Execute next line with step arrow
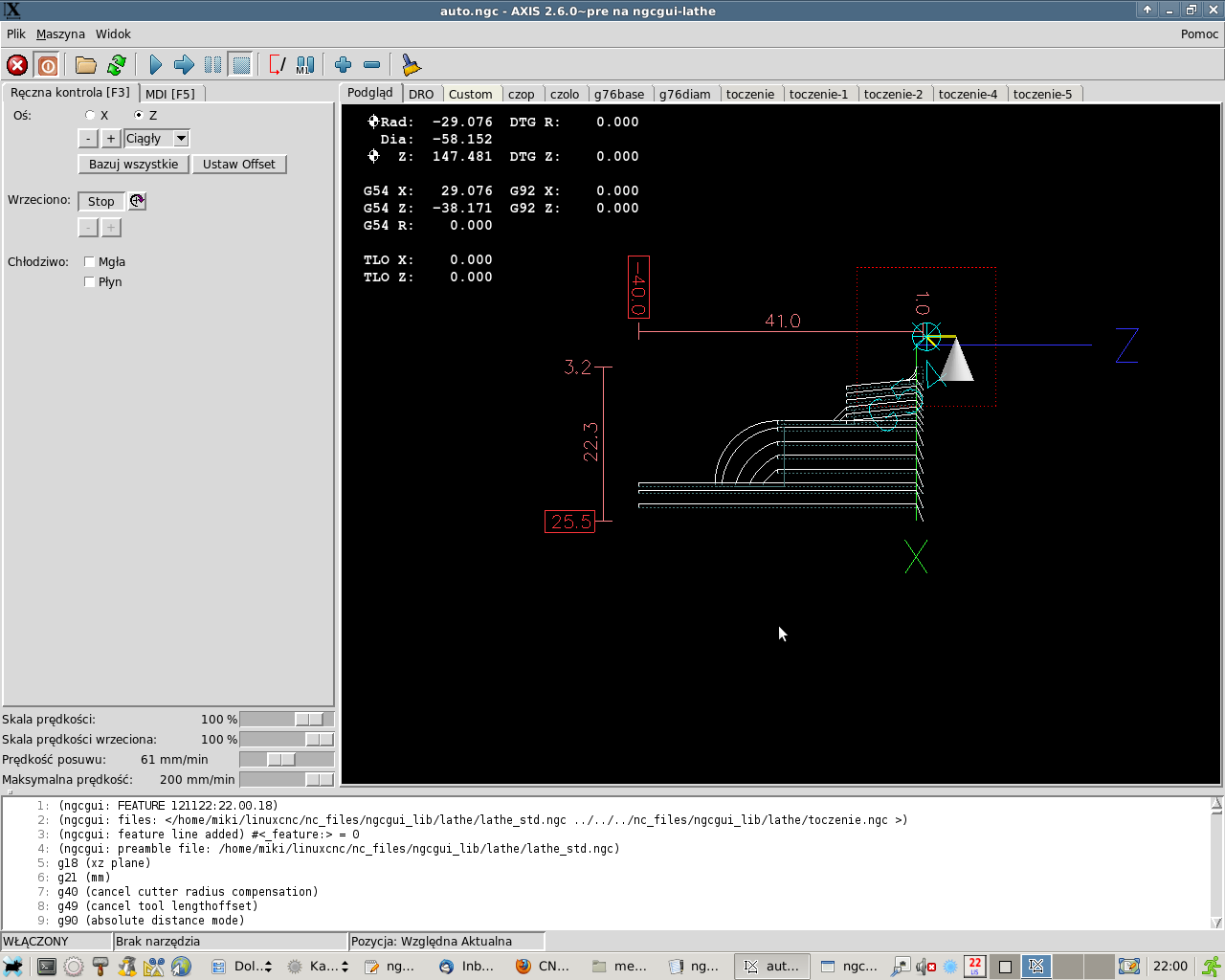 click(184, 65)
